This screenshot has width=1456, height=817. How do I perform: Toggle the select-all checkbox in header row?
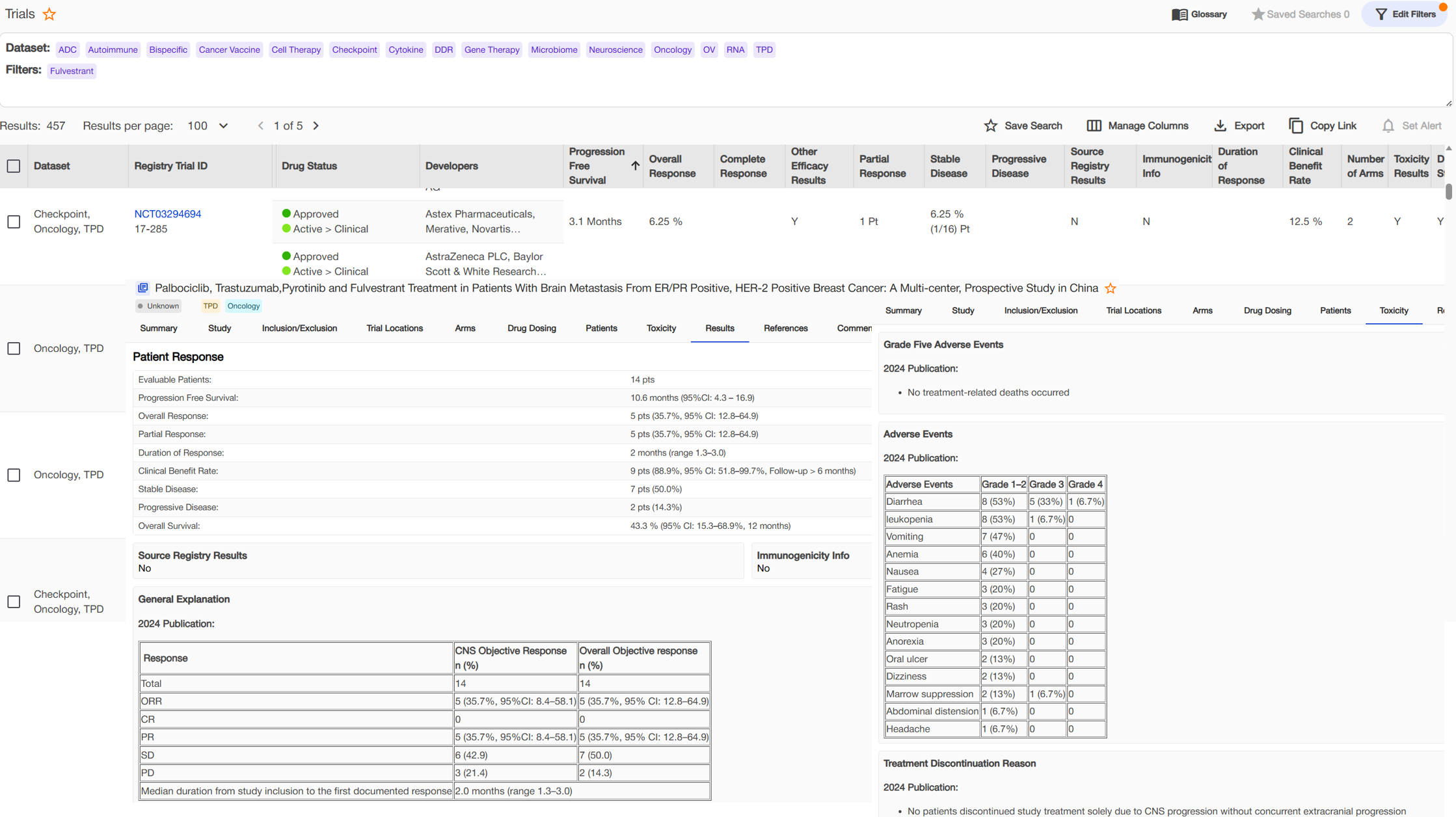(14, 166)
